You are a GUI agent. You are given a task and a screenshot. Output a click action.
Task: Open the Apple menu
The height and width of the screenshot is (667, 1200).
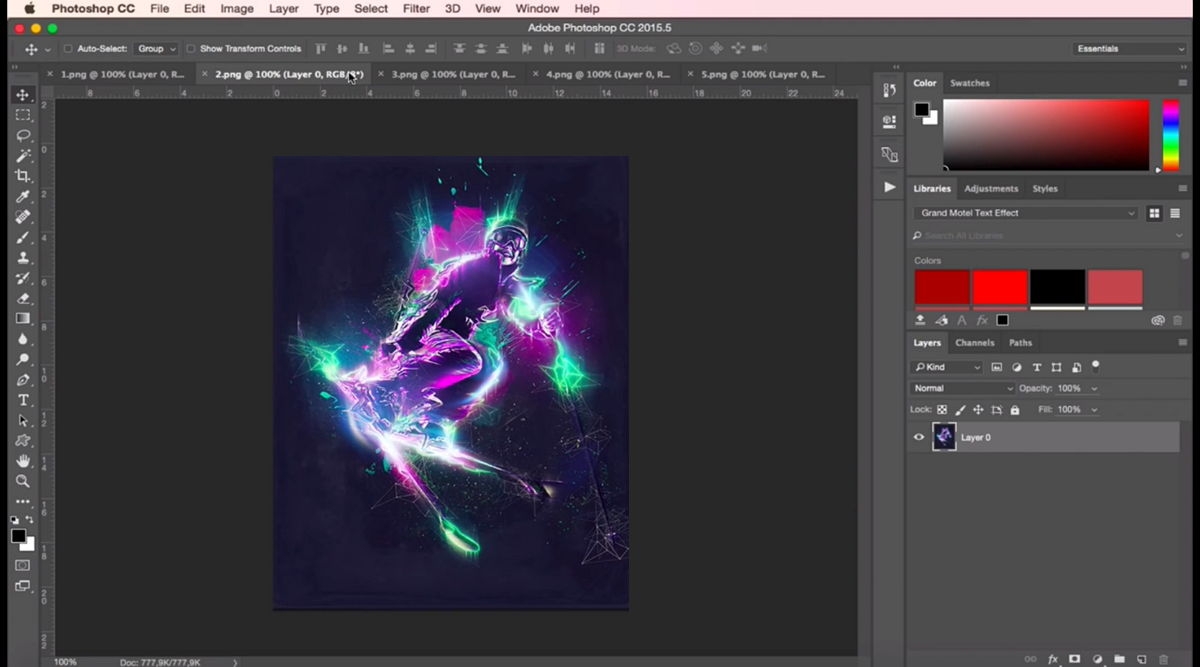pos(29,8)
